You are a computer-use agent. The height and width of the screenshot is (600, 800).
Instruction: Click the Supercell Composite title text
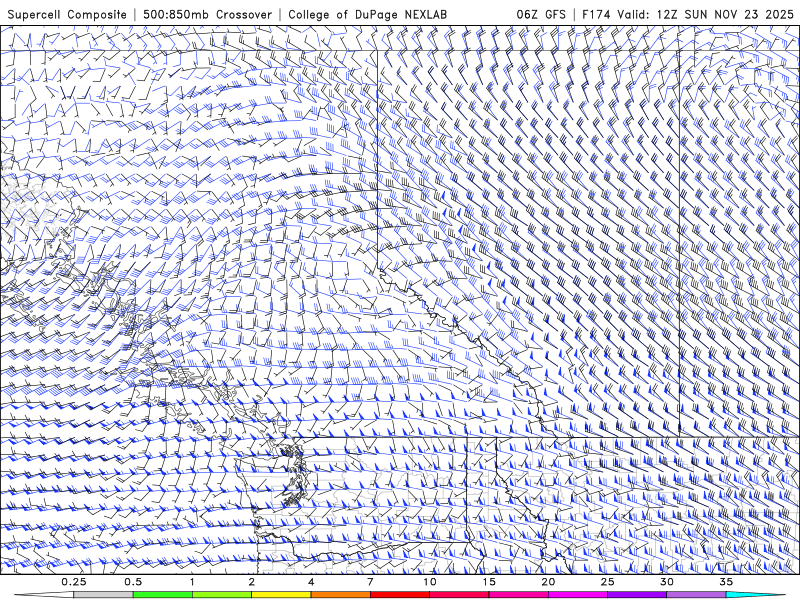click(x=67, y=14)
